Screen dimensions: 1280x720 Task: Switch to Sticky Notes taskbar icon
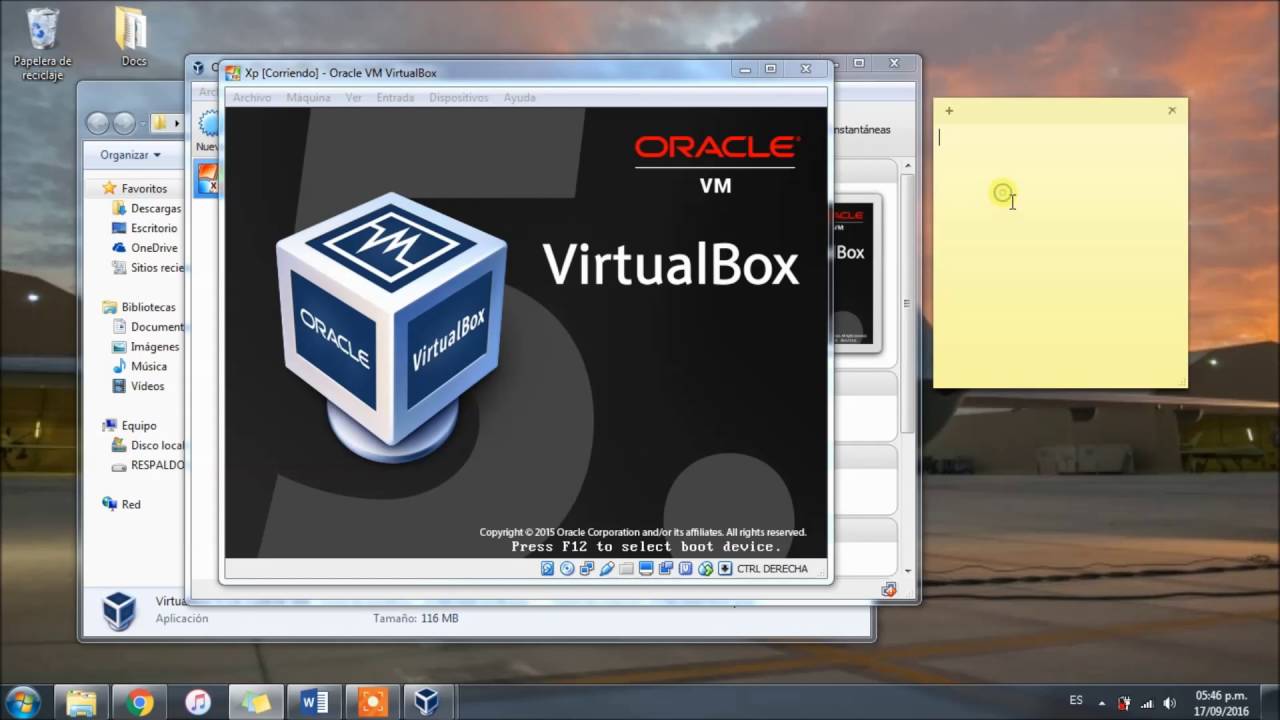[256, 702]
